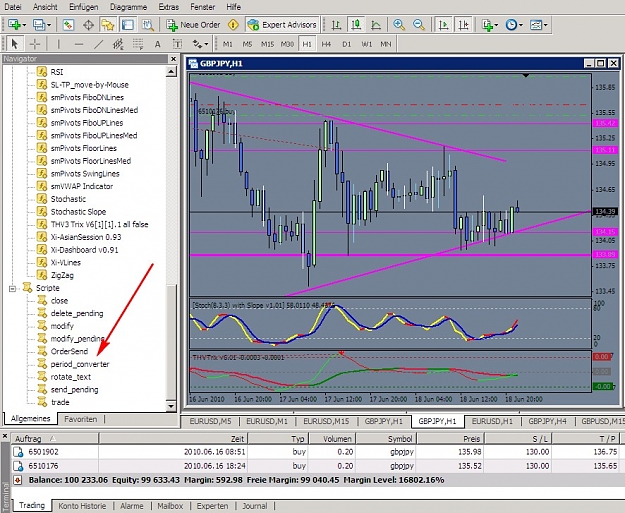Viewport: 625px width, 513px height.
Task: Set timeframe to M5
Action: (248, 44)
